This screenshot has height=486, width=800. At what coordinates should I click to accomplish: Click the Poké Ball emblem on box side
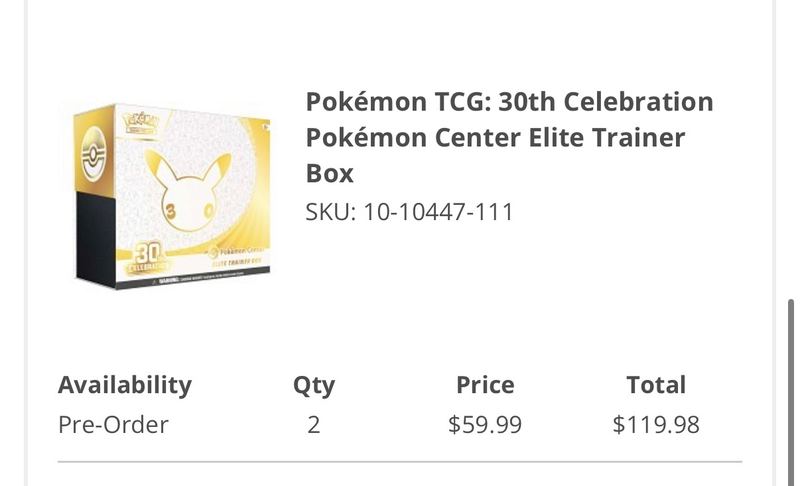(x=94, y=154)
